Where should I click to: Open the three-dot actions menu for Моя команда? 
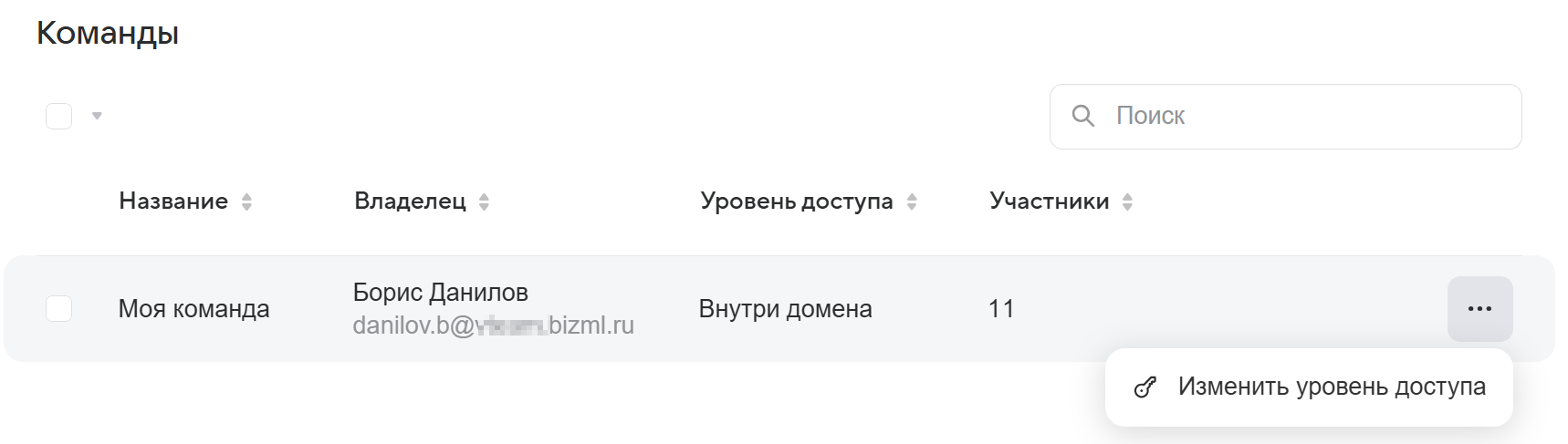[x=1479, y=309]
